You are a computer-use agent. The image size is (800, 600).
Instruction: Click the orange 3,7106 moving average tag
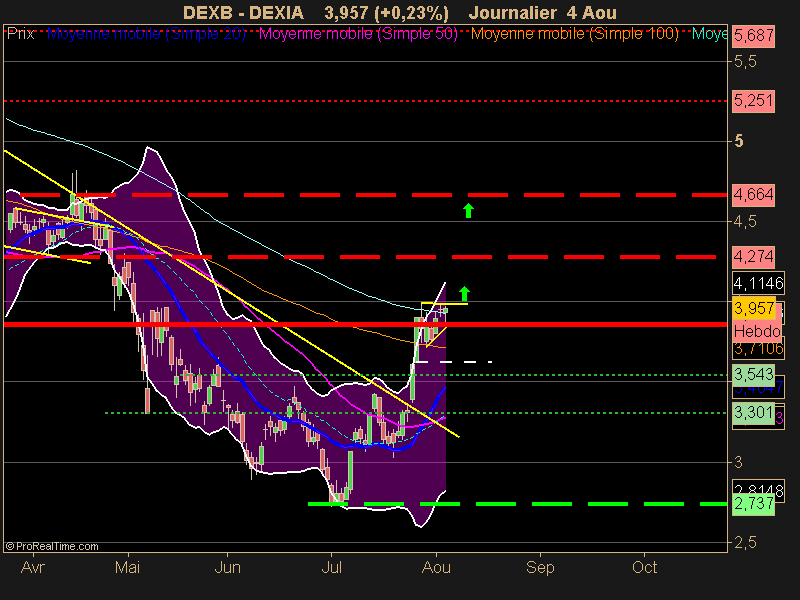758,349
